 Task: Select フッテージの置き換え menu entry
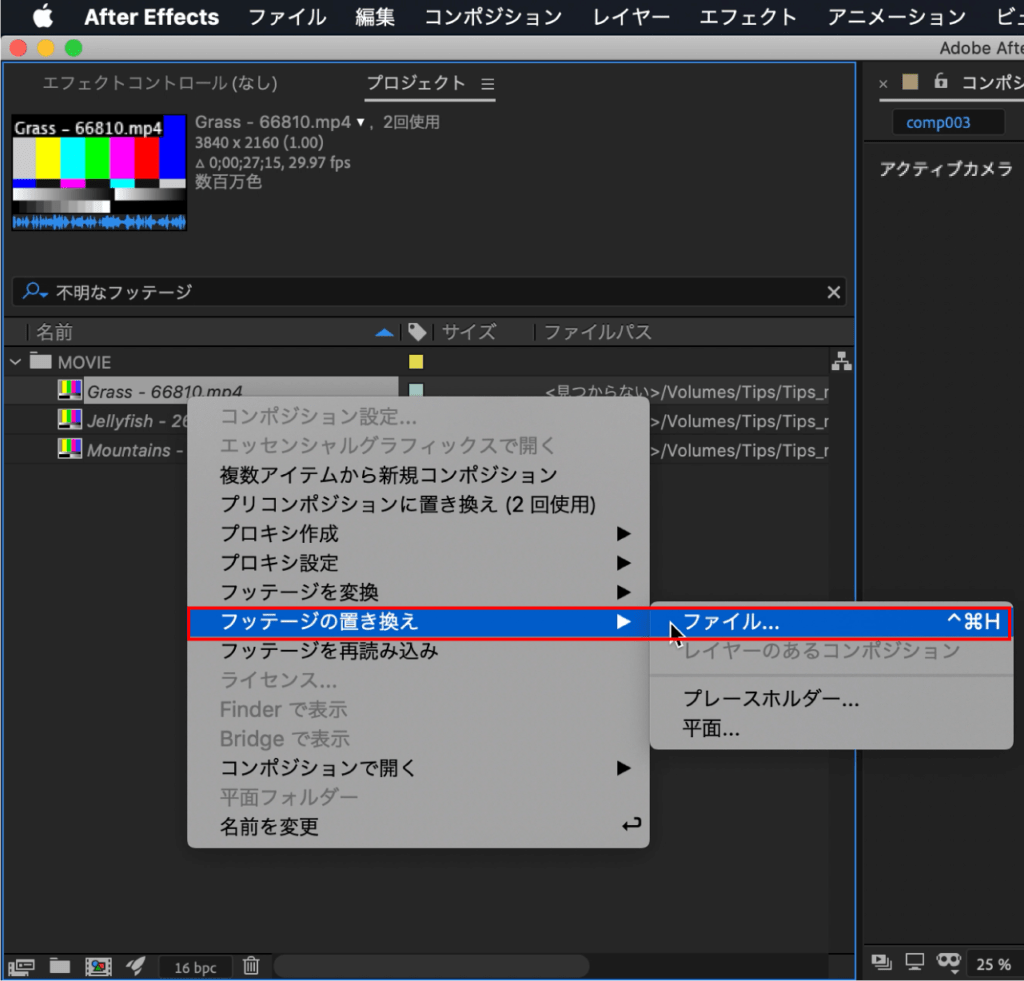418,622
